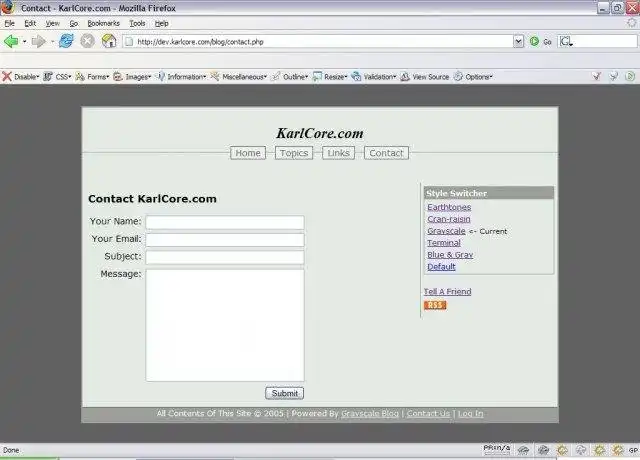Open the Miscellaneous toolbar menu
Image resolution: width=640 pixels, height=460 pixels.
click(239, 76)
